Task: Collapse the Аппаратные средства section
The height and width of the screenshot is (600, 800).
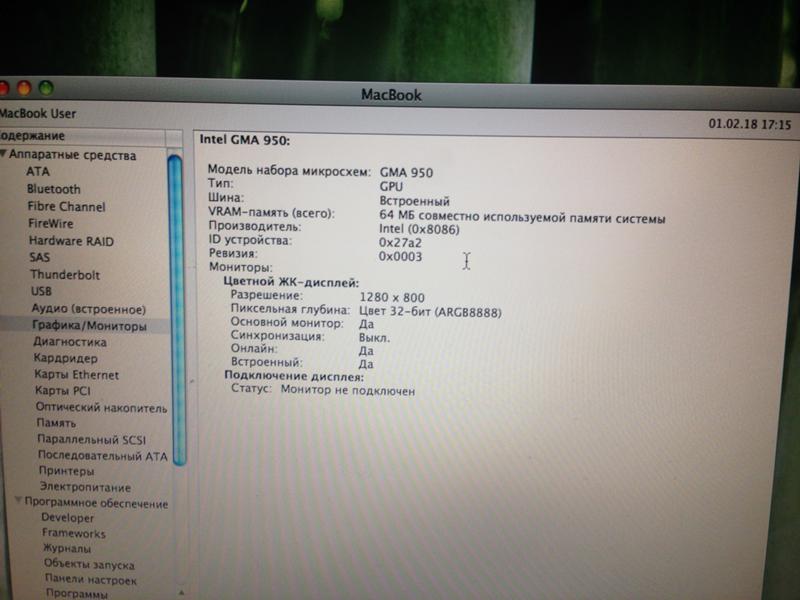Action: [x=4, y=154]
